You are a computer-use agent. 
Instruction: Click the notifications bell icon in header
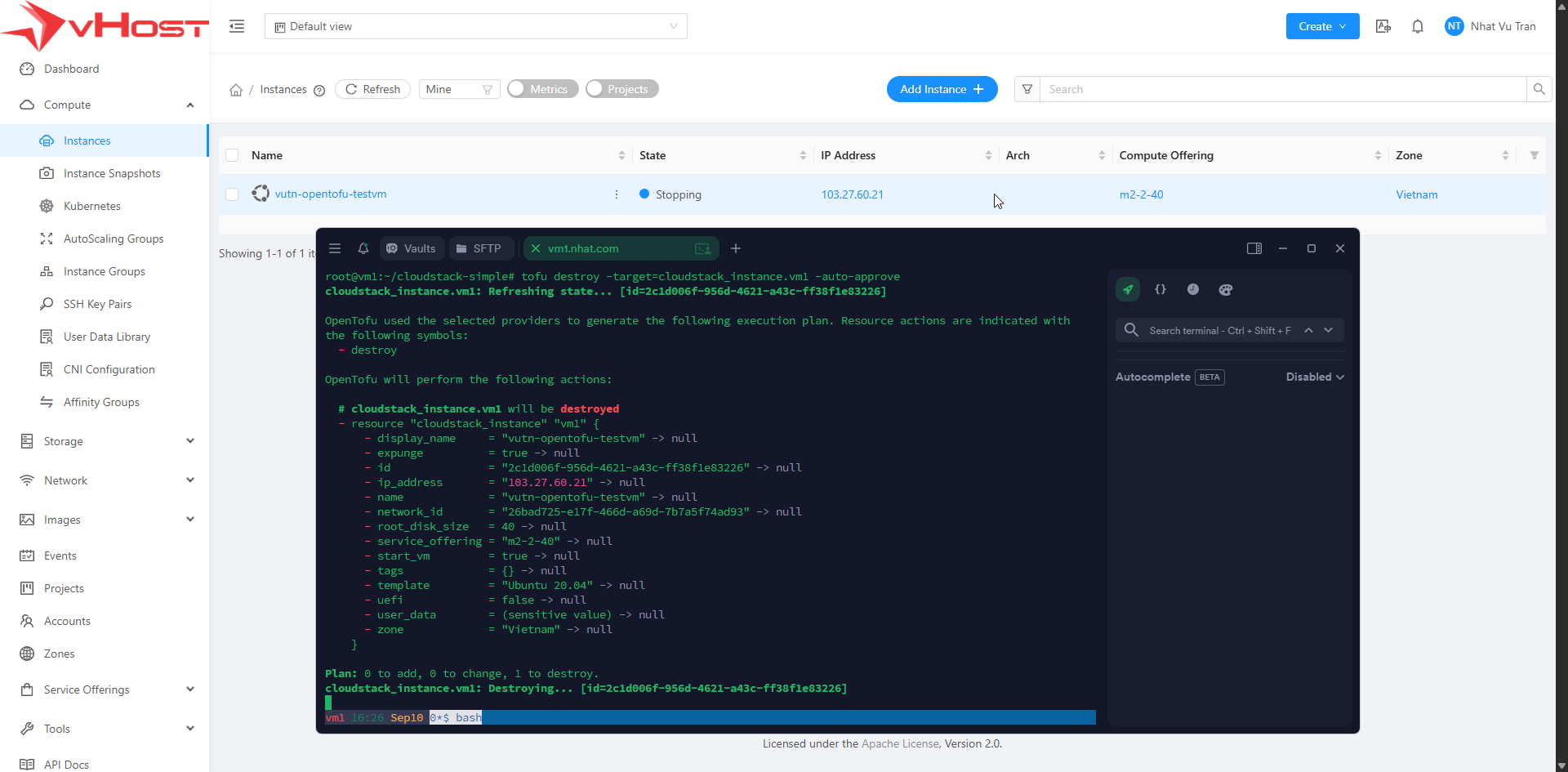[x=1418, y=26]
